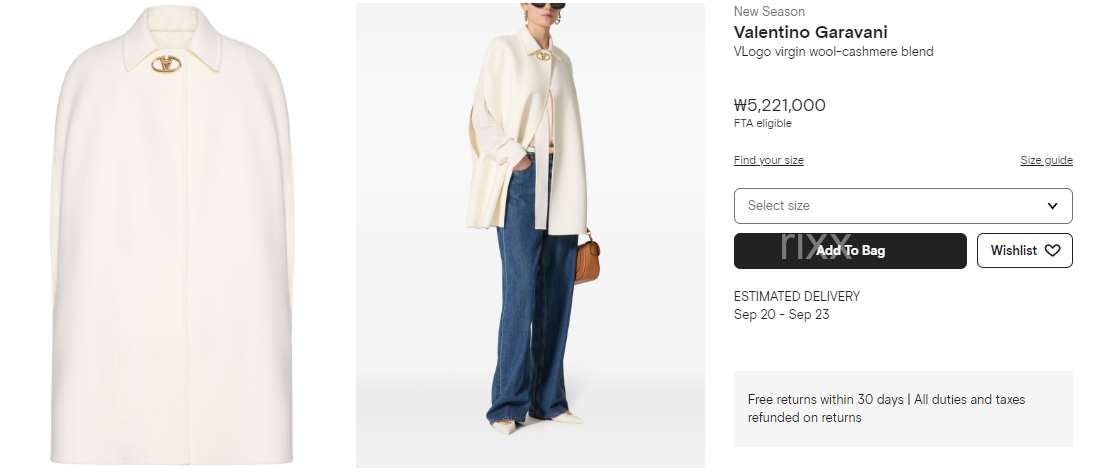Viewport: 1098px width, 476px height.
Task: View the flat white cape product image
Action: (x=172, y=234)
